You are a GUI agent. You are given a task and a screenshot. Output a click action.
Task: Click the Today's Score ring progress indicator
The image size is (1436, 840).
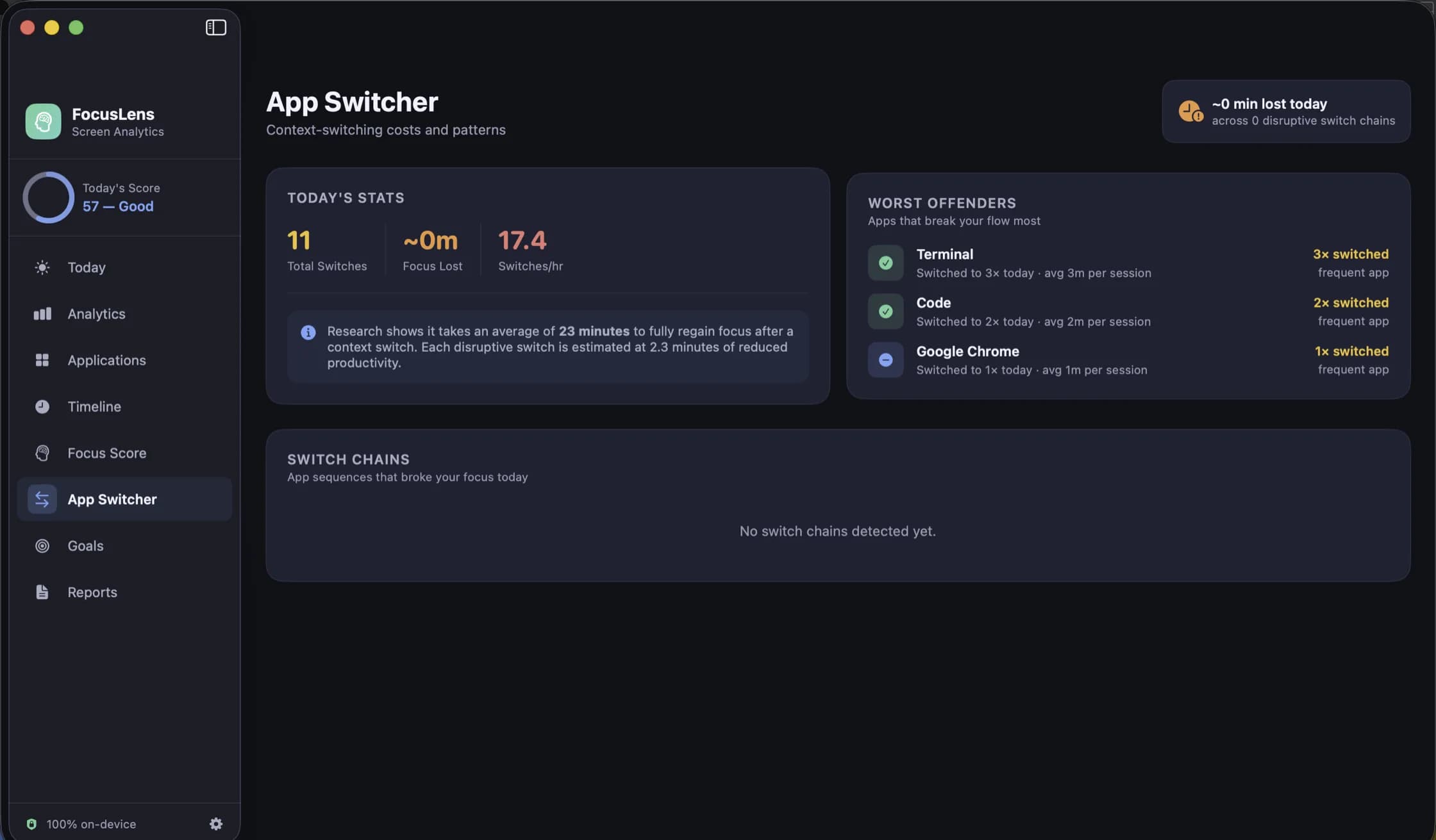(49, 197)
